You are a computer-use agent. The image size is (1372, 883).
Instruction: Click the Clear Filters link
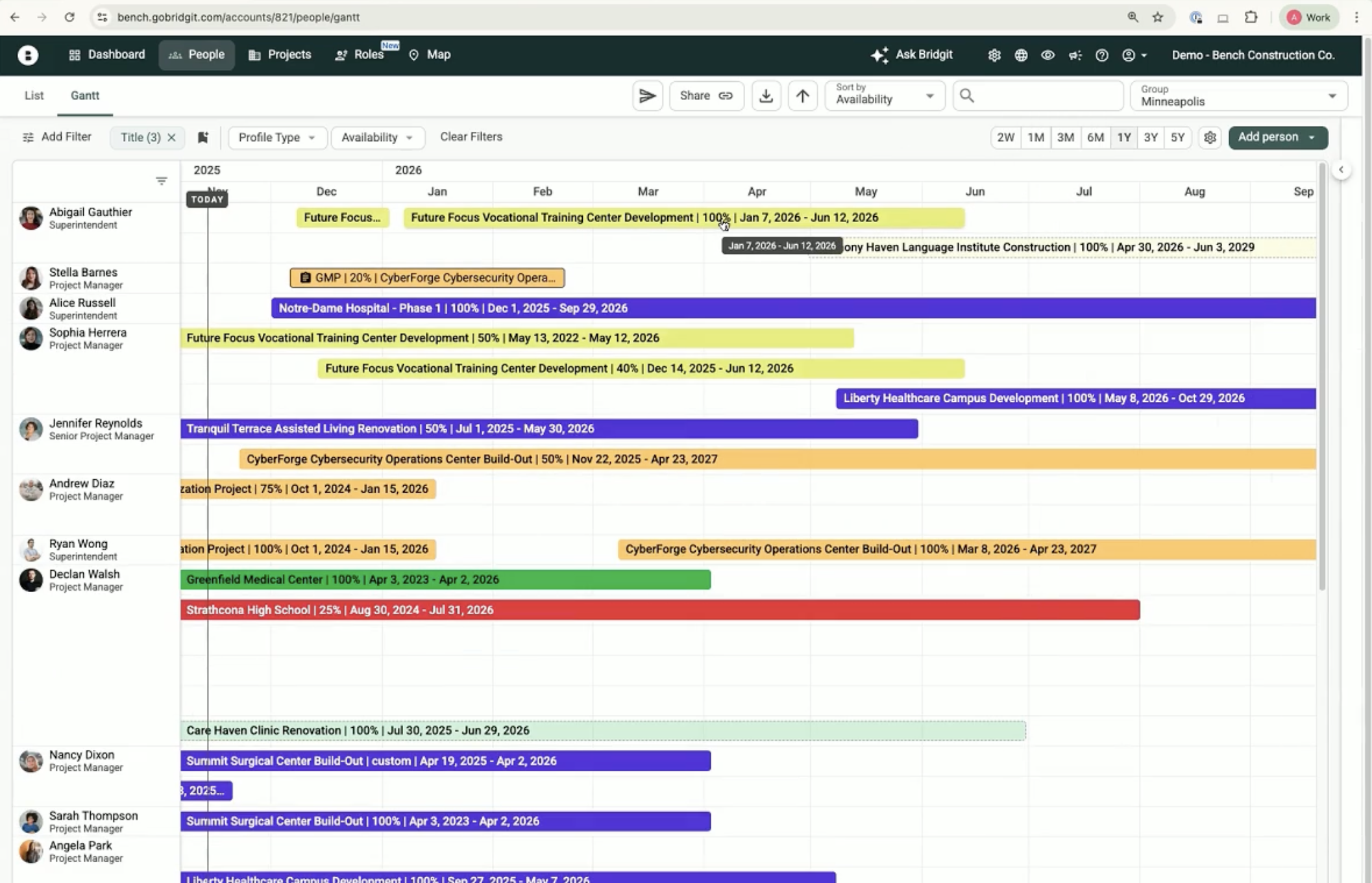(471, 137)
